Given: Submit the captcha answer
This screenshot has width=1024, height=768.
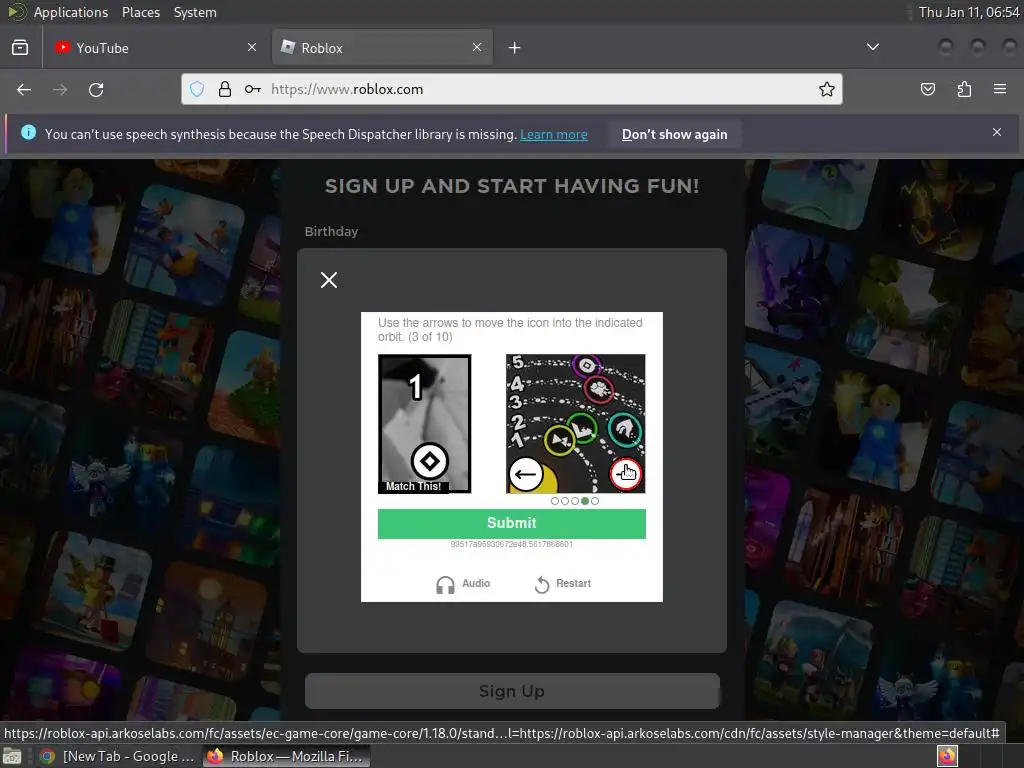Looking at the screenshot, I should pyautogui.click(x=511, y=523).
